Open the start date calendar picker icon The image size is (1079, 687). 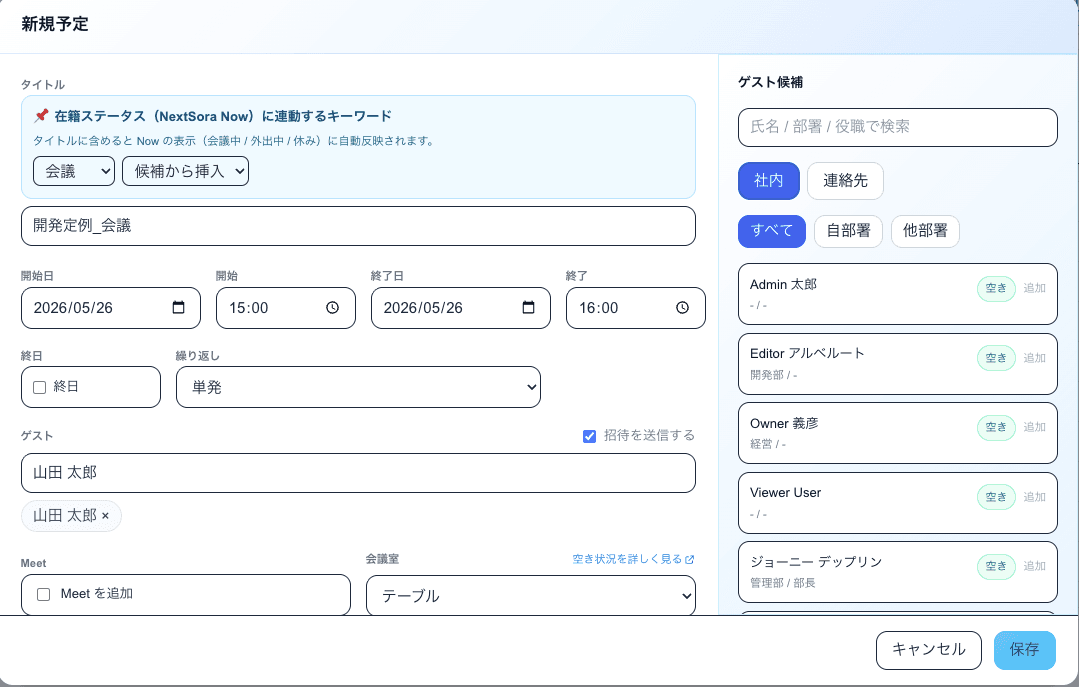pyautogui.click(x=178, y=307)
